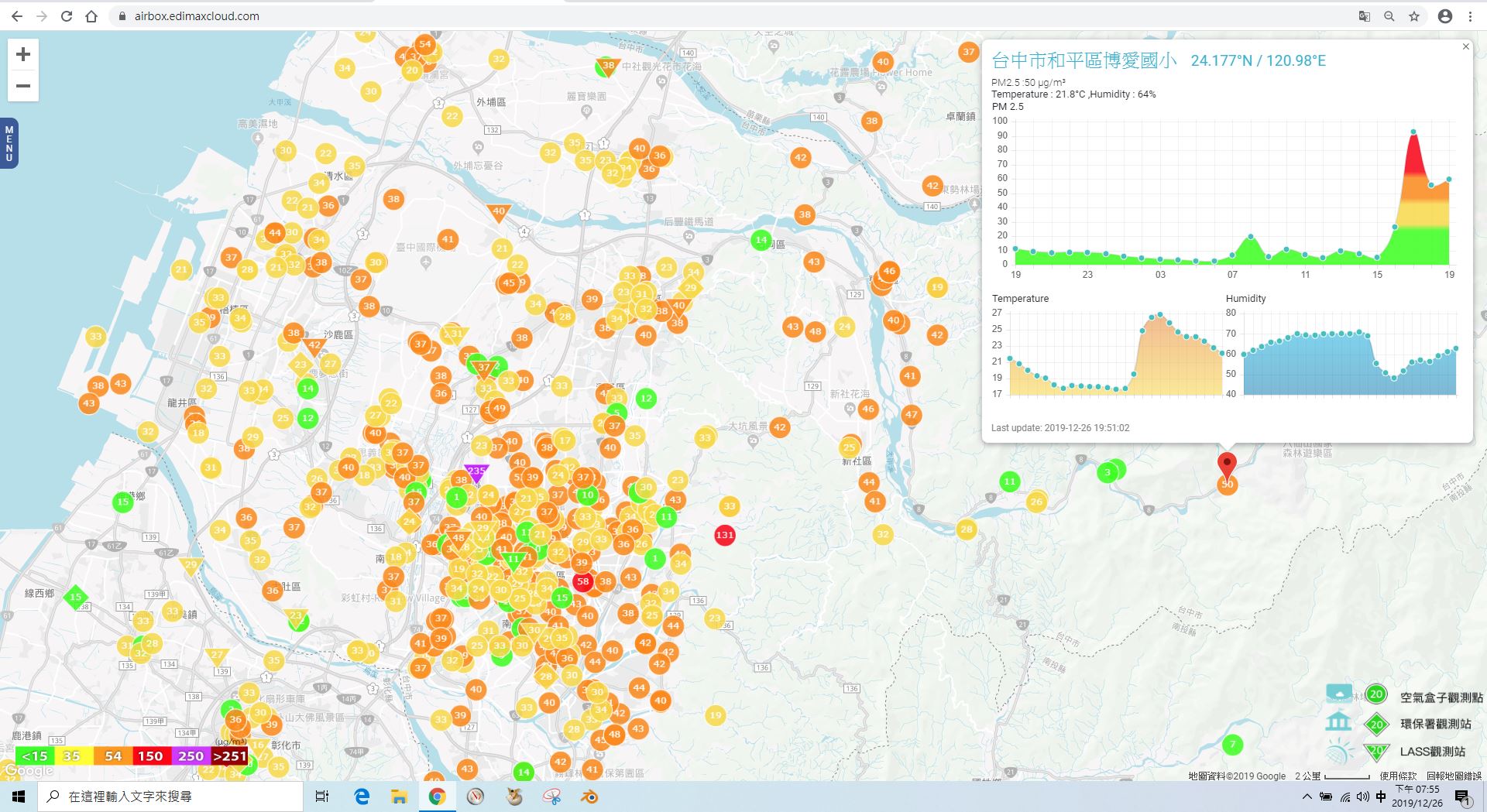Reload the page

click(x=67, y=16)
